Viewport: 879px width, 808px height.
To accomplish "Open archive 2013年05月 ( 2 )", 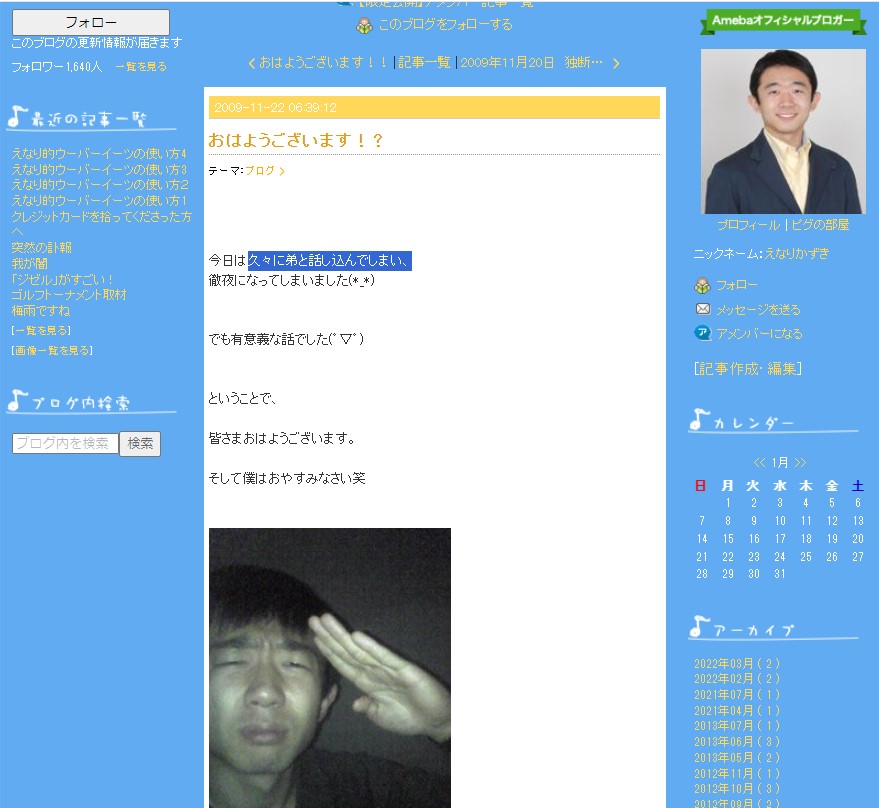I will pos(737,758).
